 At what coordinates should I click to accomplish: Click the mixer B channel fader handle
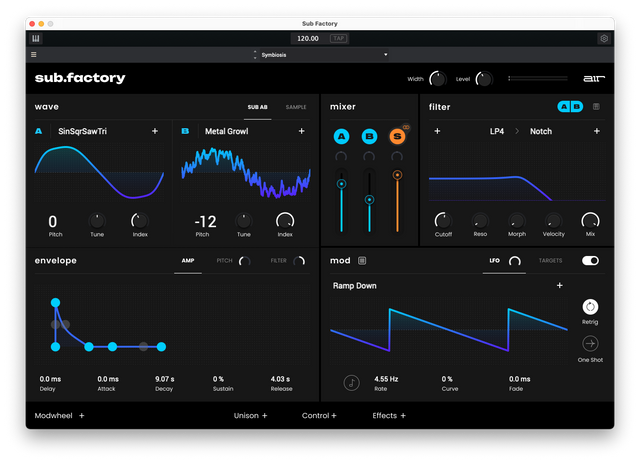369,200
